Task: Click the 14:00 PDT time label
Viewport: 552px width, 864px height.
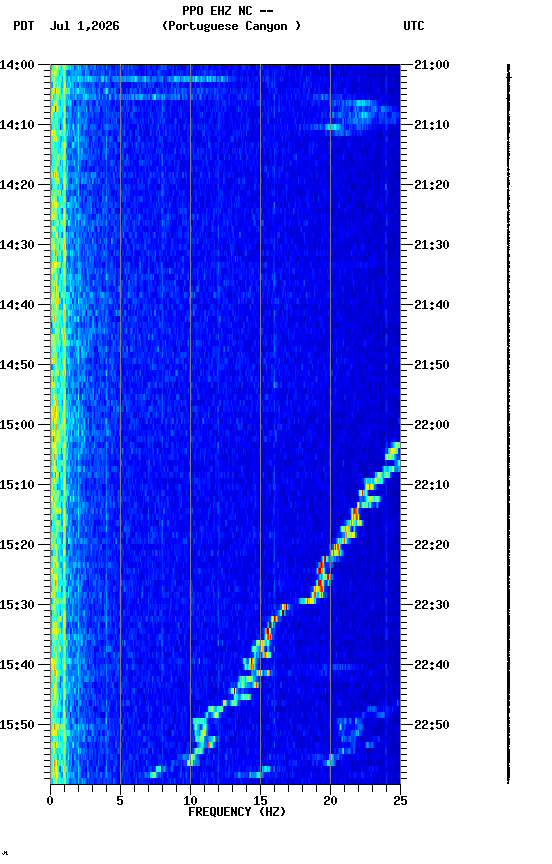Action: 17,65
